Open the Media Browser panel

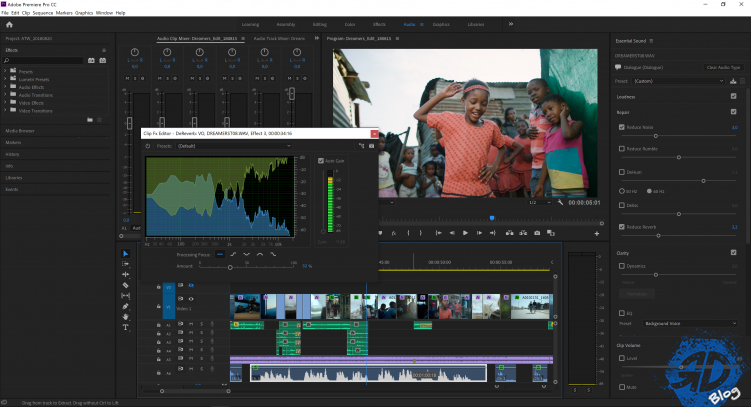21,131
